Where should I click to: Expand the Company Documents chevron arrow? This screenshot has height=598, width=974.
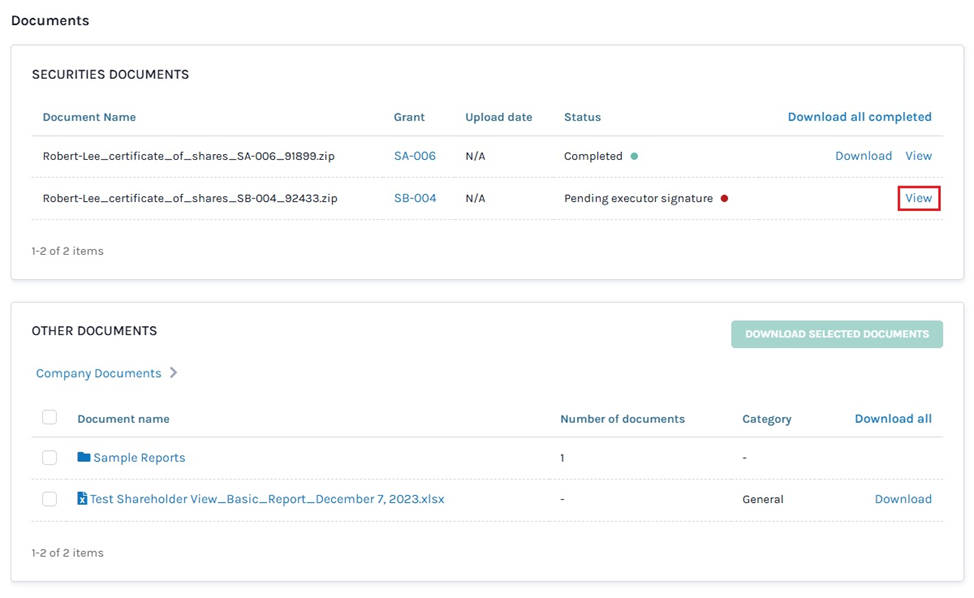point(174,373)
